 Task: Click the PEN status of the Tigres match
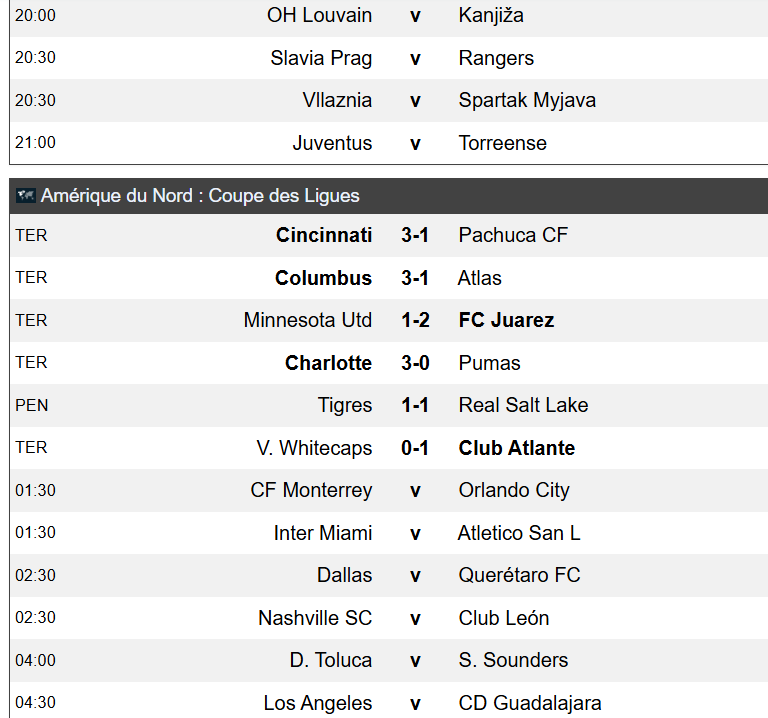[32, 406]
